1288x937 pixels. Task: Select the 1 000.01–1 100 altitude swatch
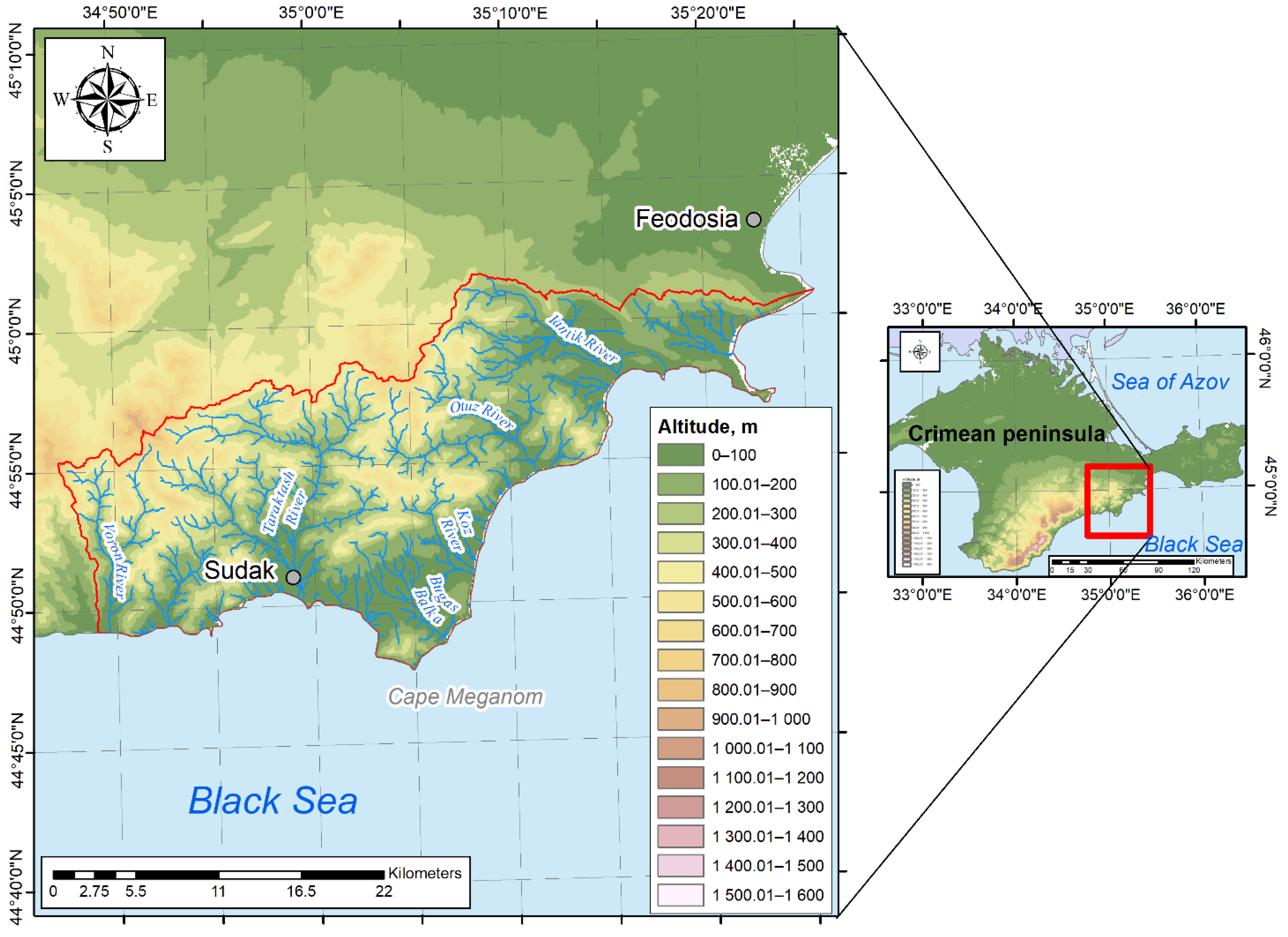click(x=680, y=748)
